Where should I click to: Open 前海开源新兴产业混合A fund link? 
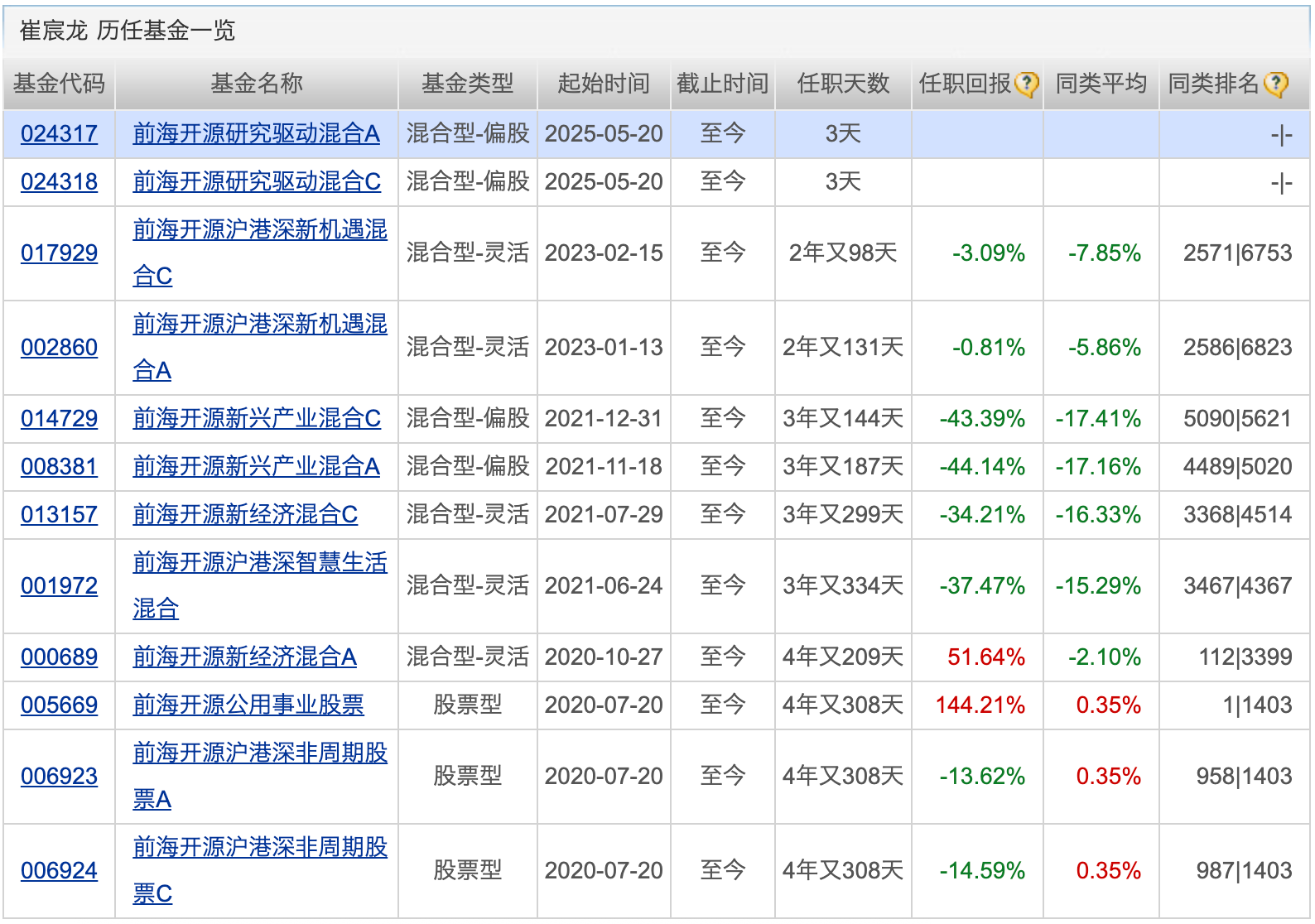click(x=256, y=466)
